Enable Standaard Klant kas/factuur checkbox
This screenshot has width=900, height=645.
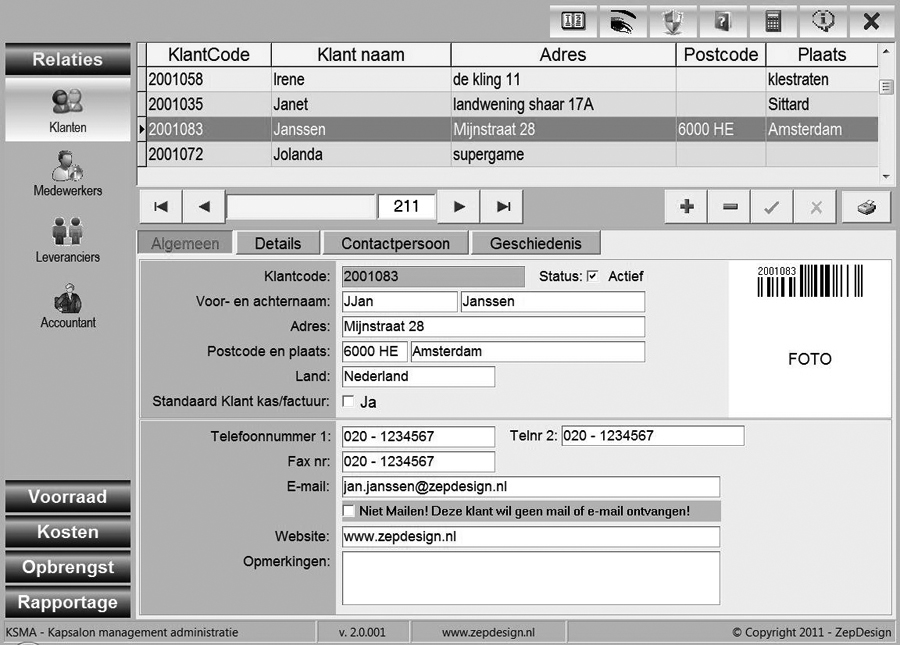point(348,401)
